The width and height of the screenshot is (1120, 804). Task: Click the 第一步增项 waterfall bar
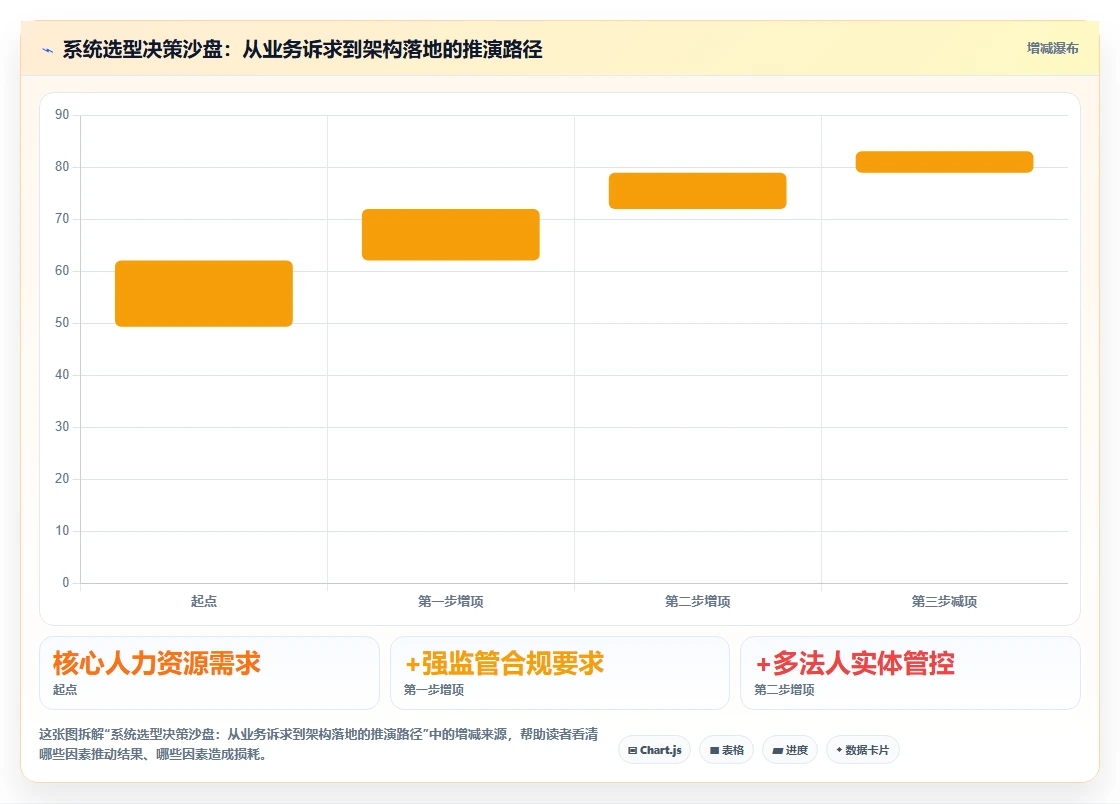coord(451,234)
